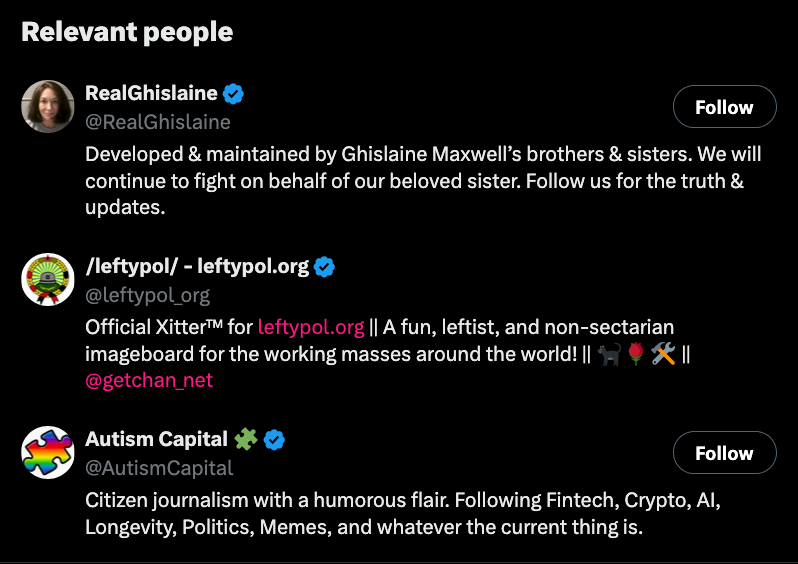The height and width of the screenshot is (564, 798).
Task: Open the @getchan_net mention link
Action: pyautogui.click(x=149, y=380)
